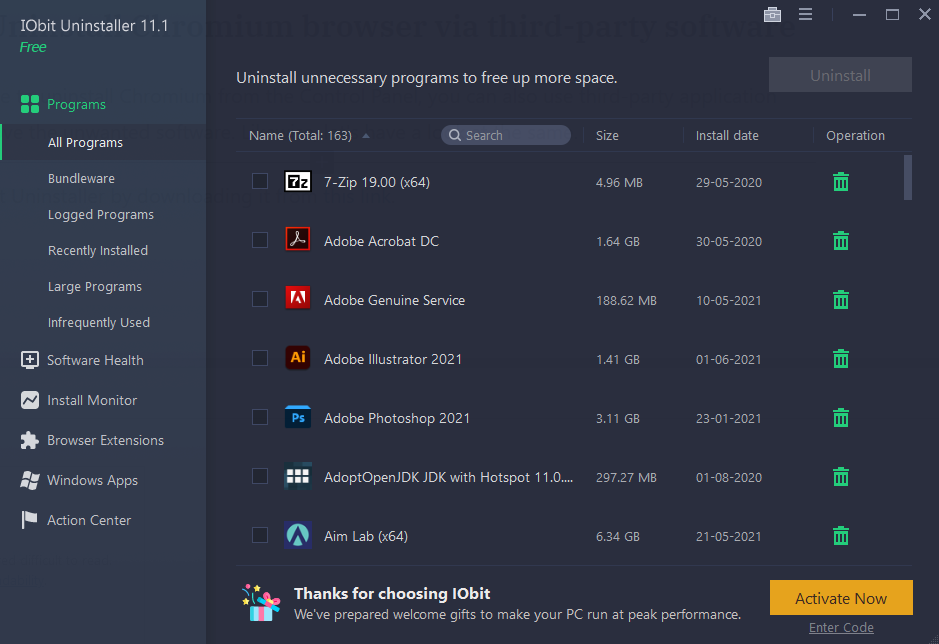Open the hamburger menu in the title bar
Viewport: 939px width, 644px height.
coord(805,14)
